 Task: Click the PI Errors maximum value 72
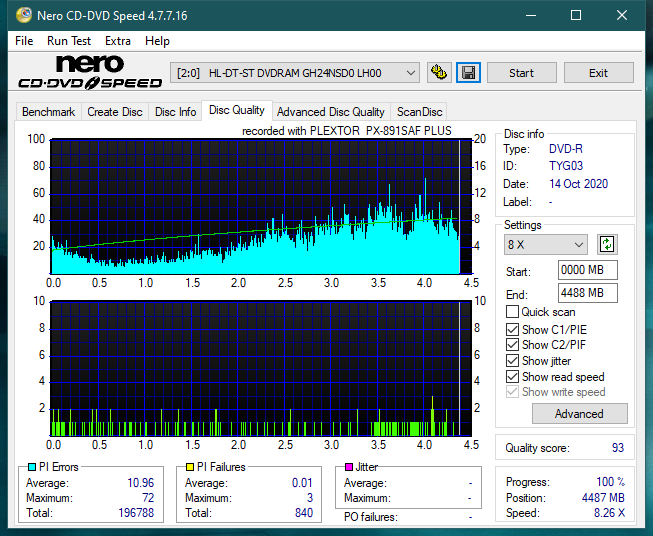tap(148, 498)
